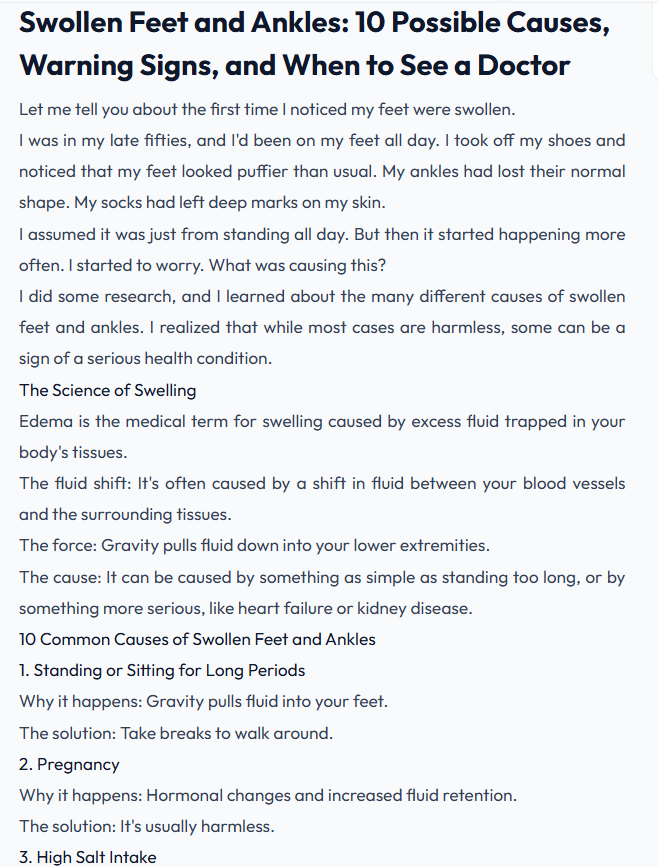The height and width of the screenshot is (867, 658).
Task: Click the text 'What was causing this?'
Action: pyautogui.click(x=297, y=265)
